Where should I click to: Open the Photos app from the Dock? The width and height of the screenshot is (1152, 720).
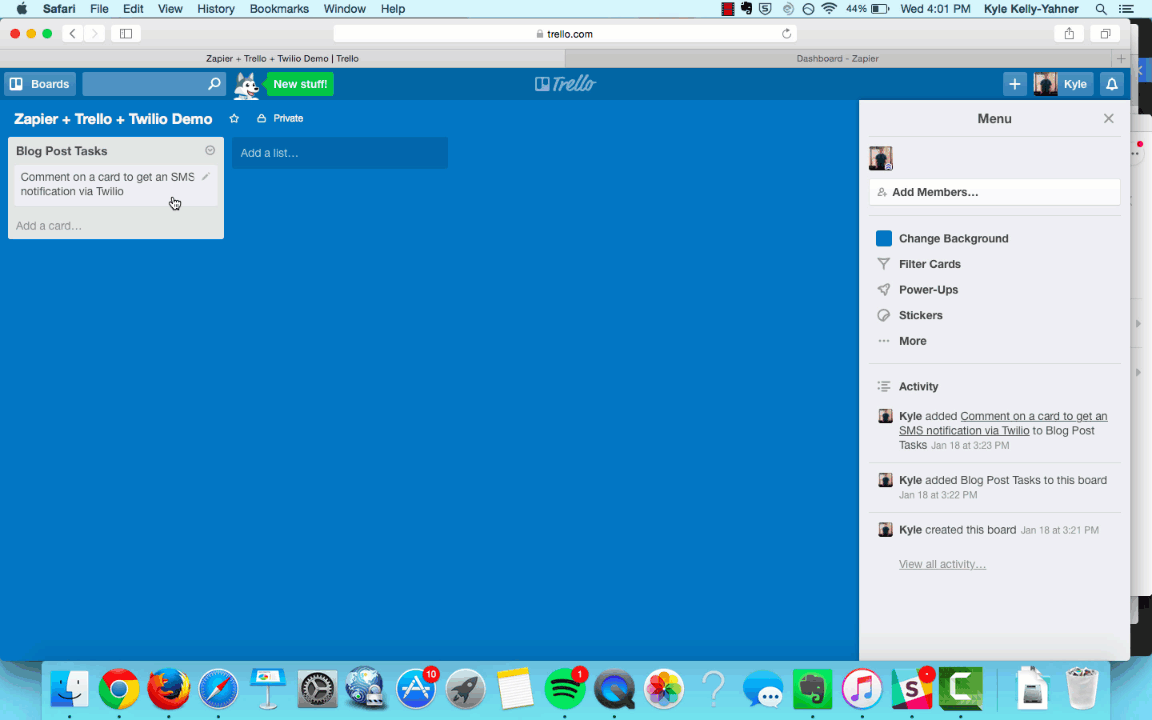tap(663, 689)
